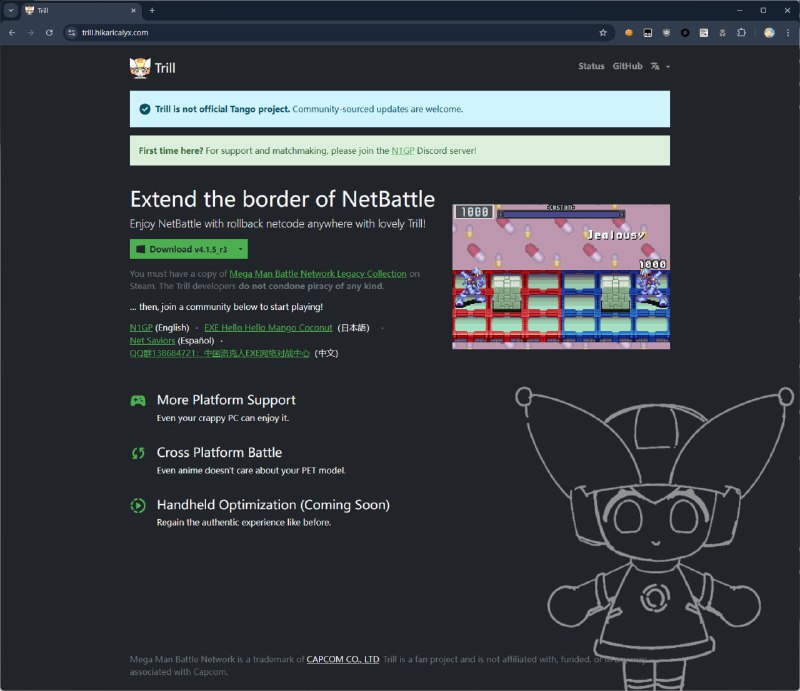Viewport: 800px width, 691px height.
Task: Focus the address bar showing trill.hikaricalyx.com
Action: [337, 33]
